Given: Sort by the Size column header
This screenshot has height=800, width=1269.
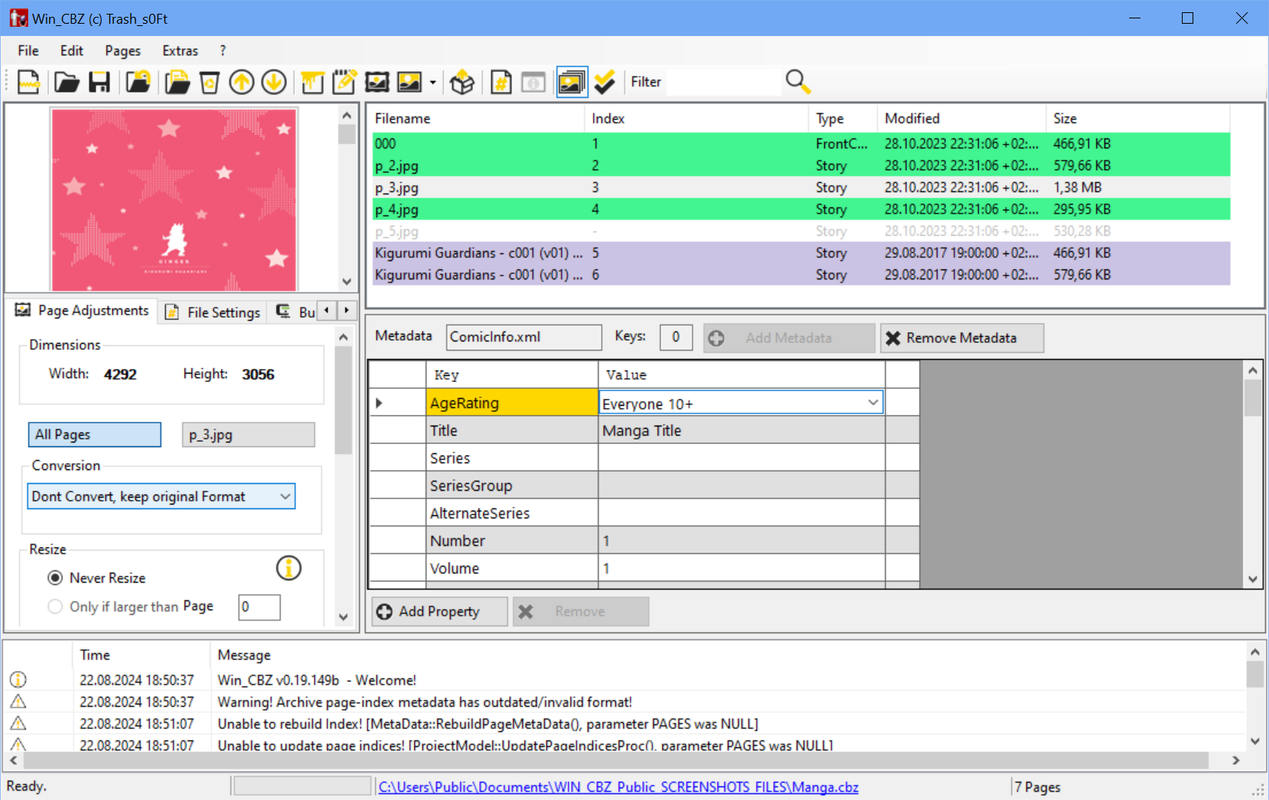Looking at the screenshot, I should pos(1140,118).
